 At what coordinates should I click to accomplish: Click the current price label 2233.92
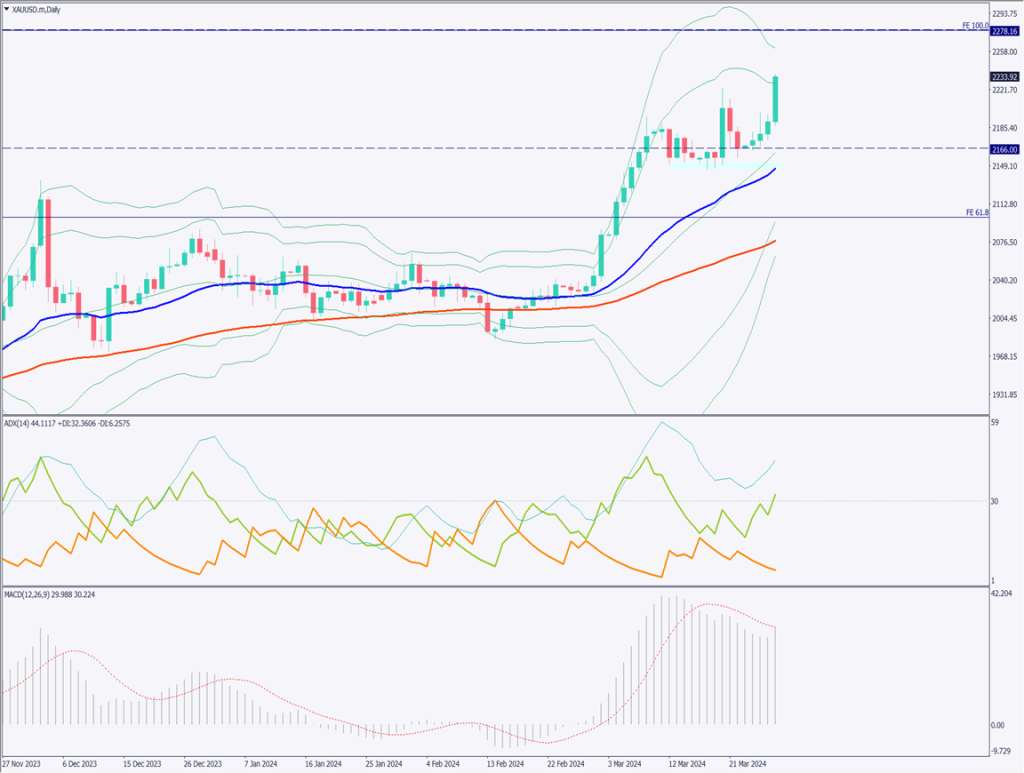point(1004,76)
